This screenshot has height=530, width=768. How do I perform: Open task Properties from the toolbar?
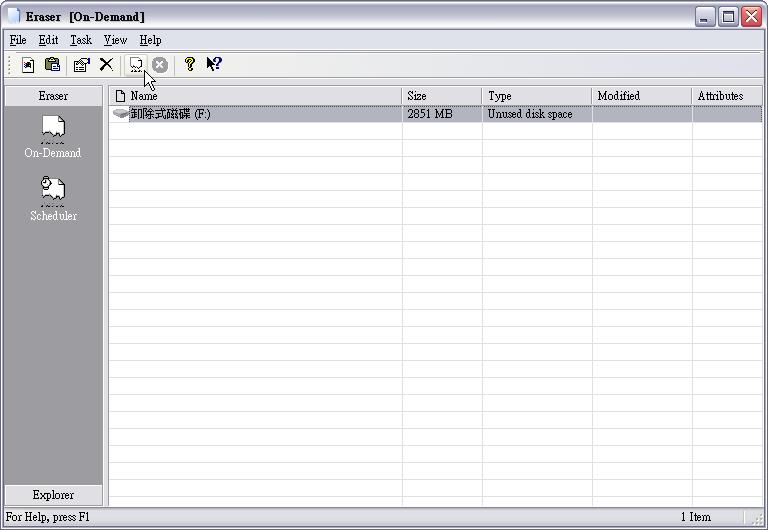click(81, 65)
